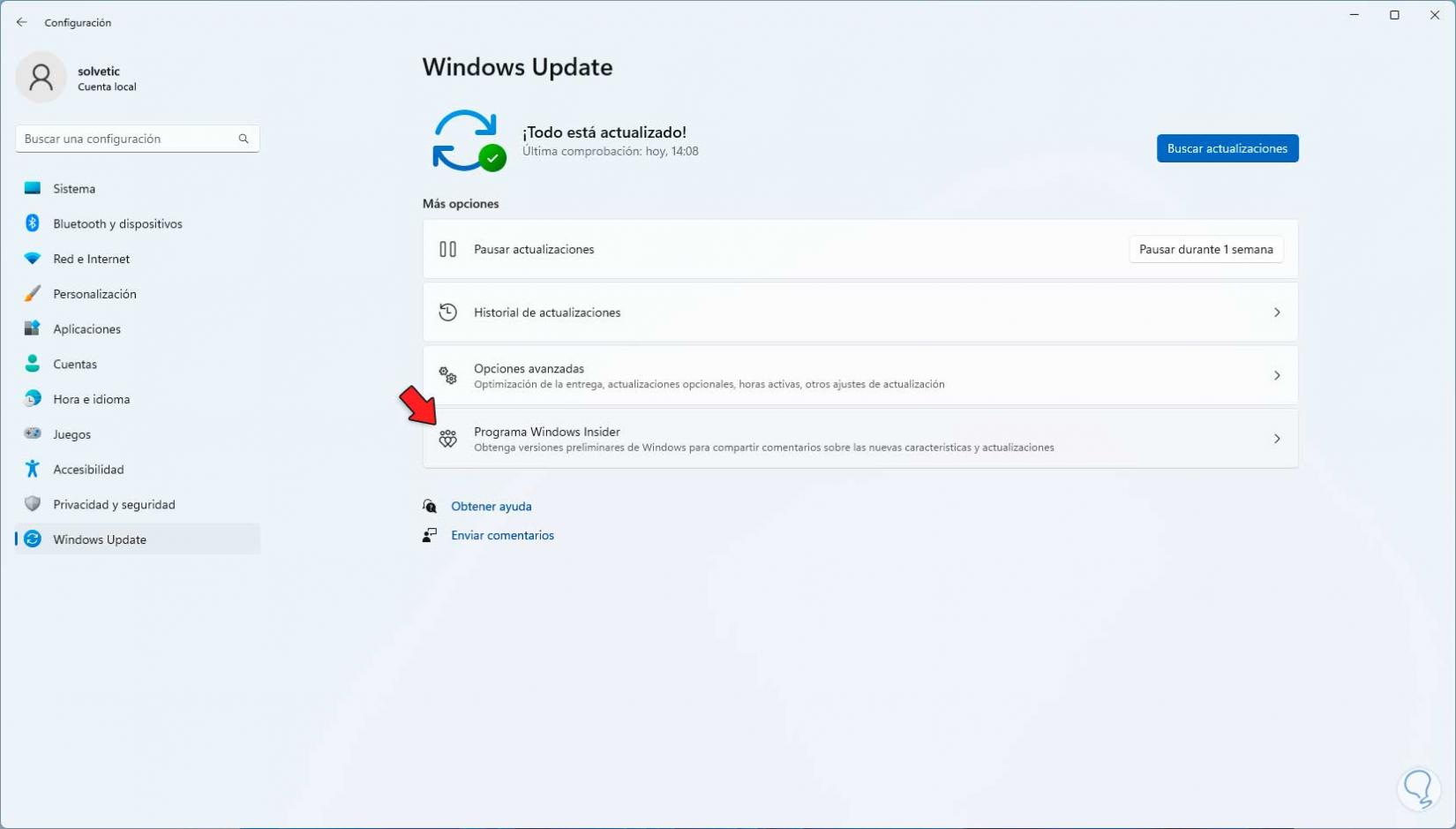Open the Programa Windows Insider chevron
The height and width of the screenshot is (829, 1456).
click(1277, 439)
